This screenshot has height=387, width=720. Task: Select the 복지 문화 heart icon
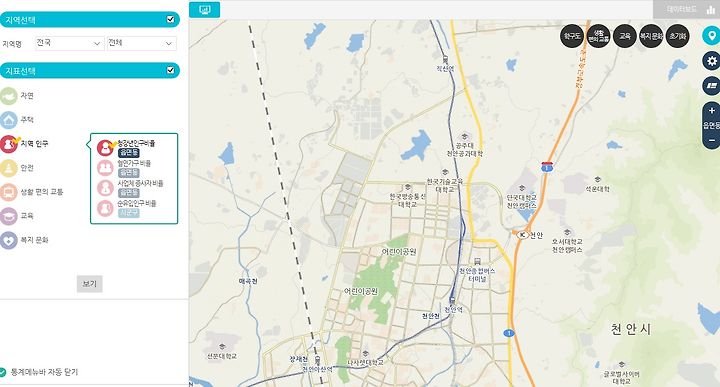pos(8,240)
